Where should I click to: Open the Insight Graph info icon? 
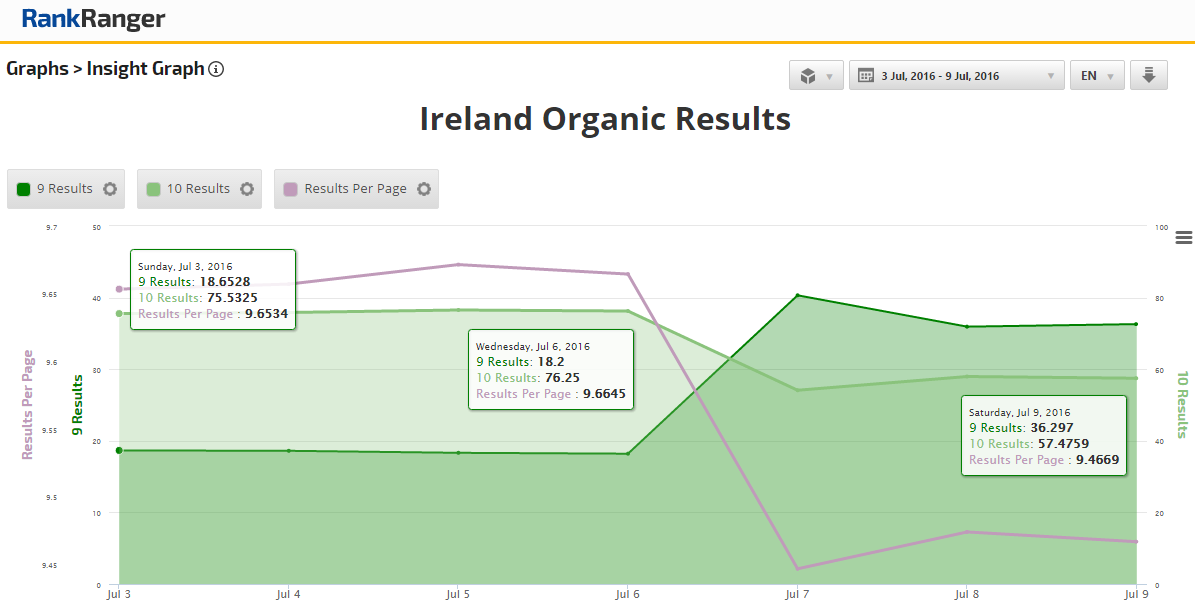pyautogui.click(x=216, y=70)
